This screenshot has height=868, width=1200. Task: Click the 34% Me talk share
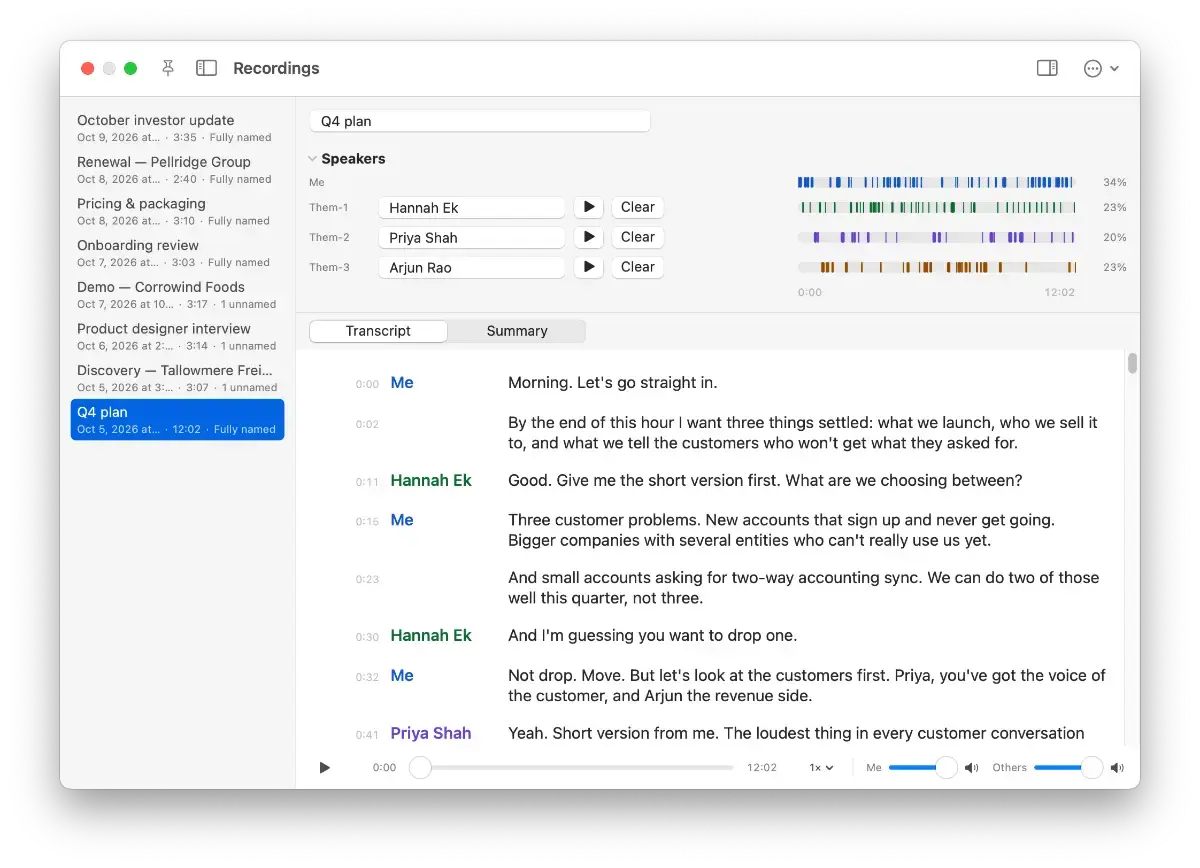(1114, 183)
